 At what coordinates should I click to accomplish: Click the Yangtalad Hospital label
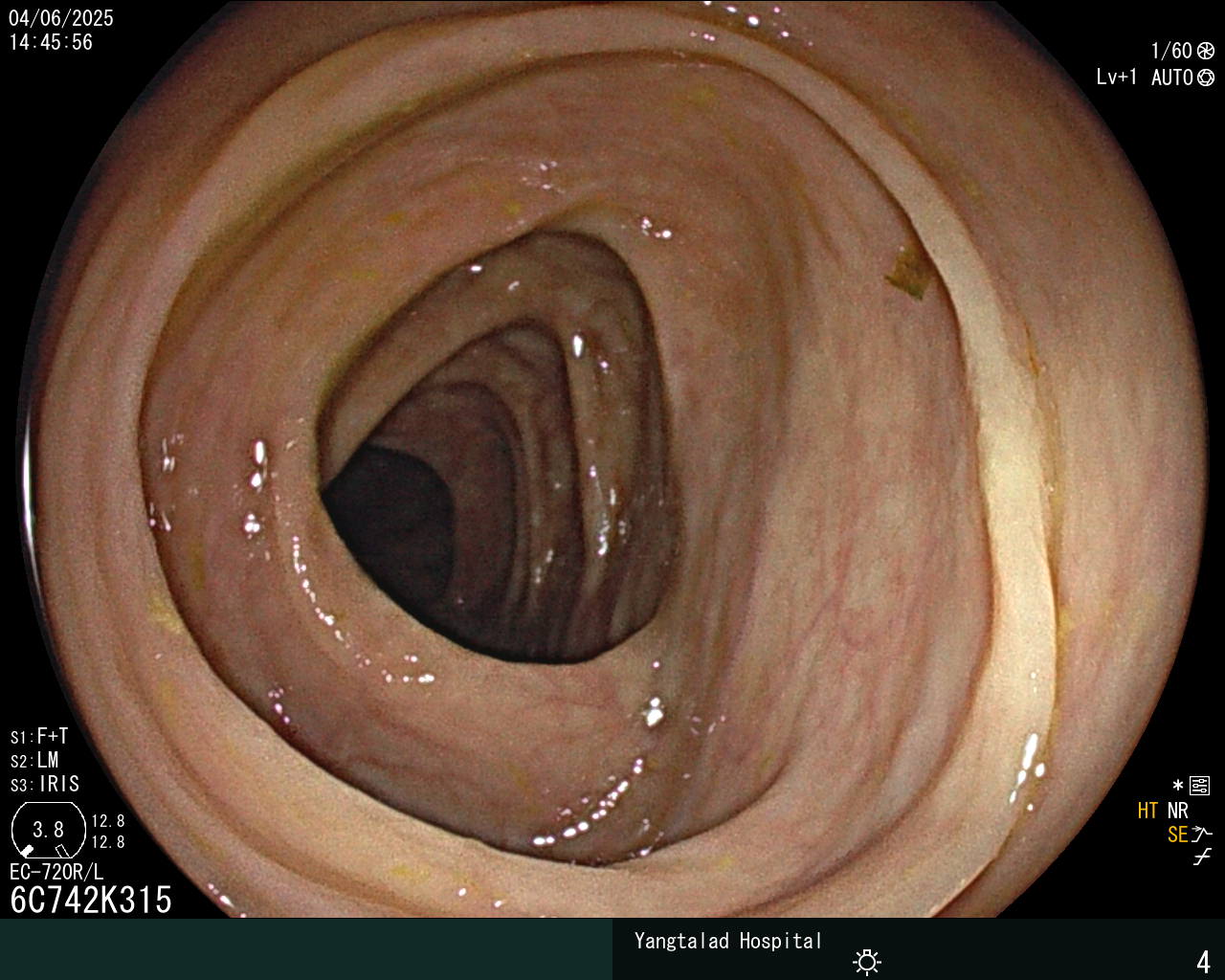[728, 941]
